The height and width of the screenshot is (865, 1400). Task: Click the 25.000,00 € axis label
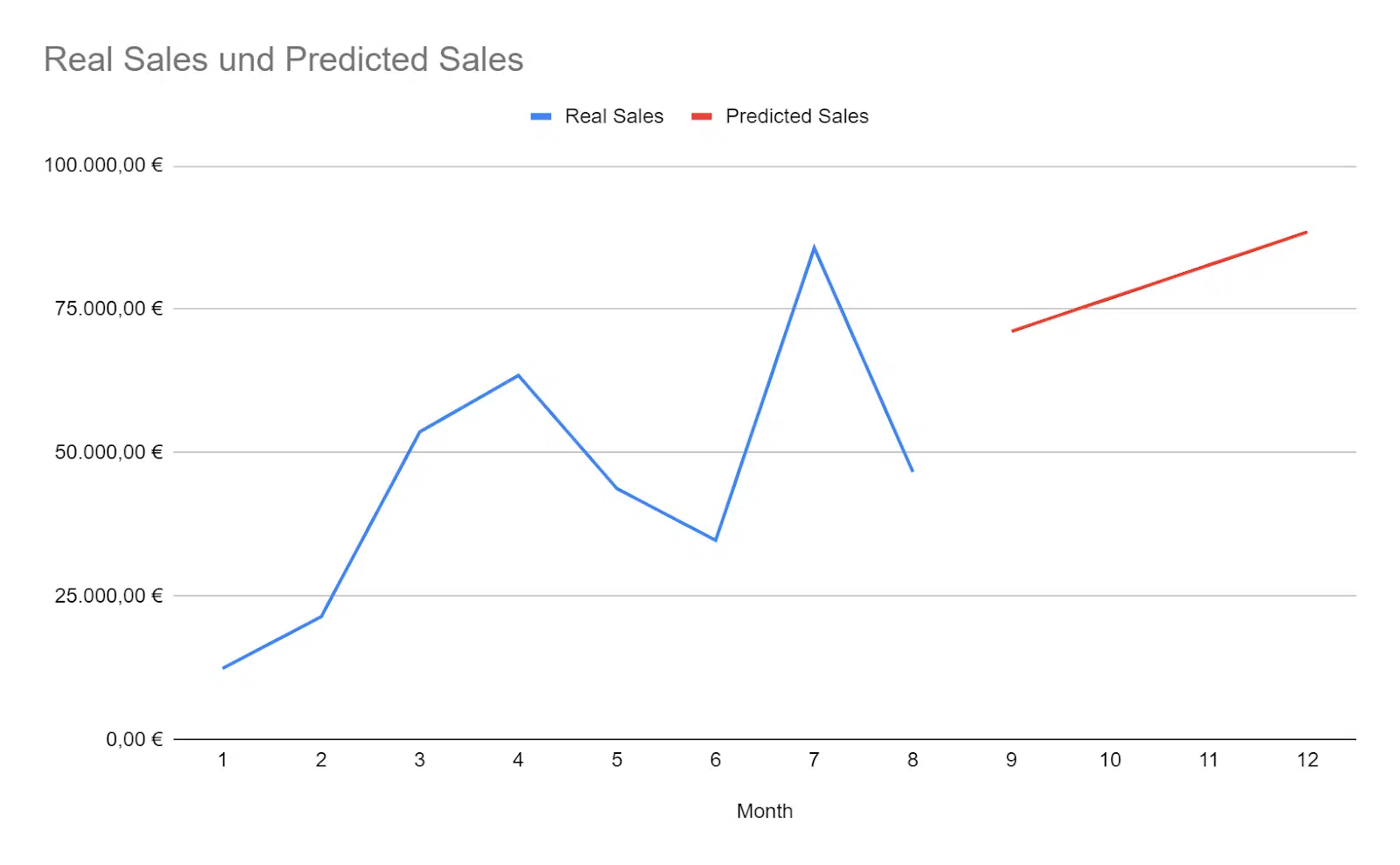coord(108,596)
